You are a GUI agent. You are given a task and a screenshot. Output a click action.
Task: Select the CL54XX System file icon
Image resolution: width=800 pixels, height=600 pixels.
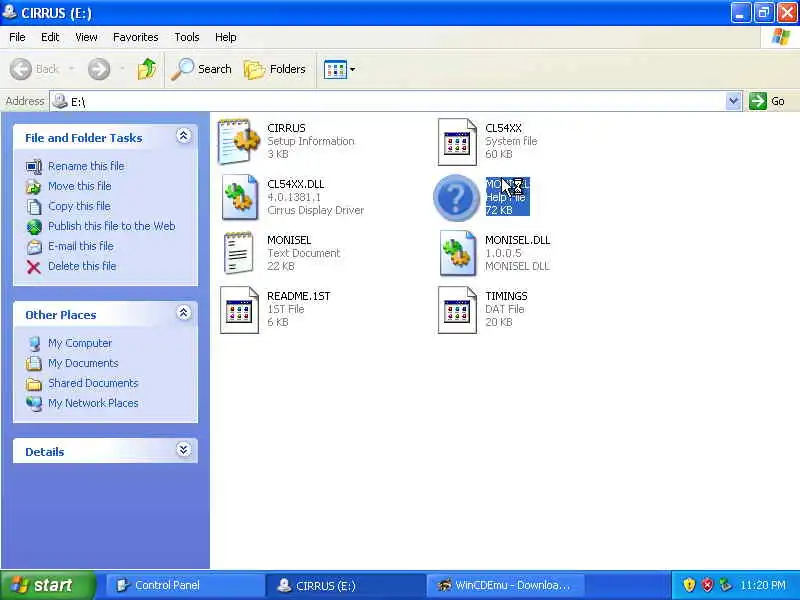point(457,141)
